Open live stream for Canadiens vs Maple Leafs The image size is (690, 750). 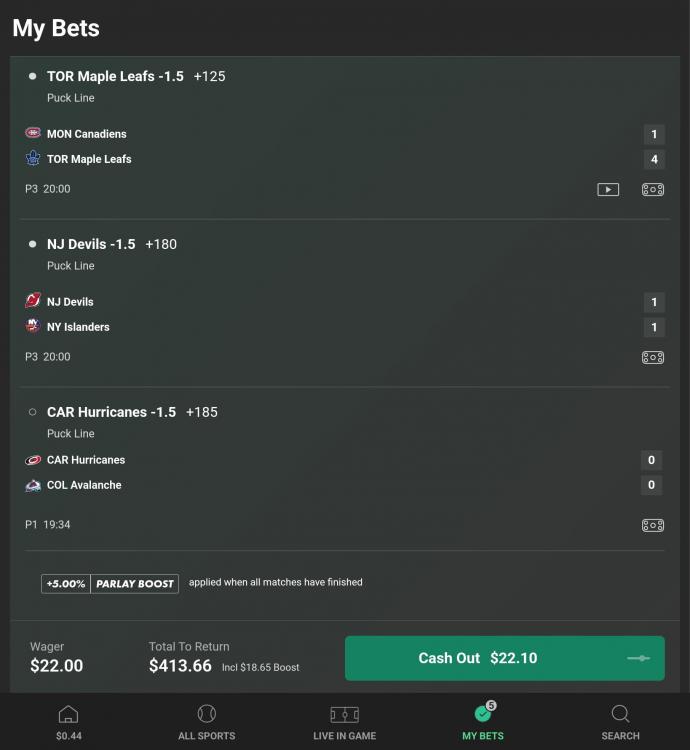[608, 189]
